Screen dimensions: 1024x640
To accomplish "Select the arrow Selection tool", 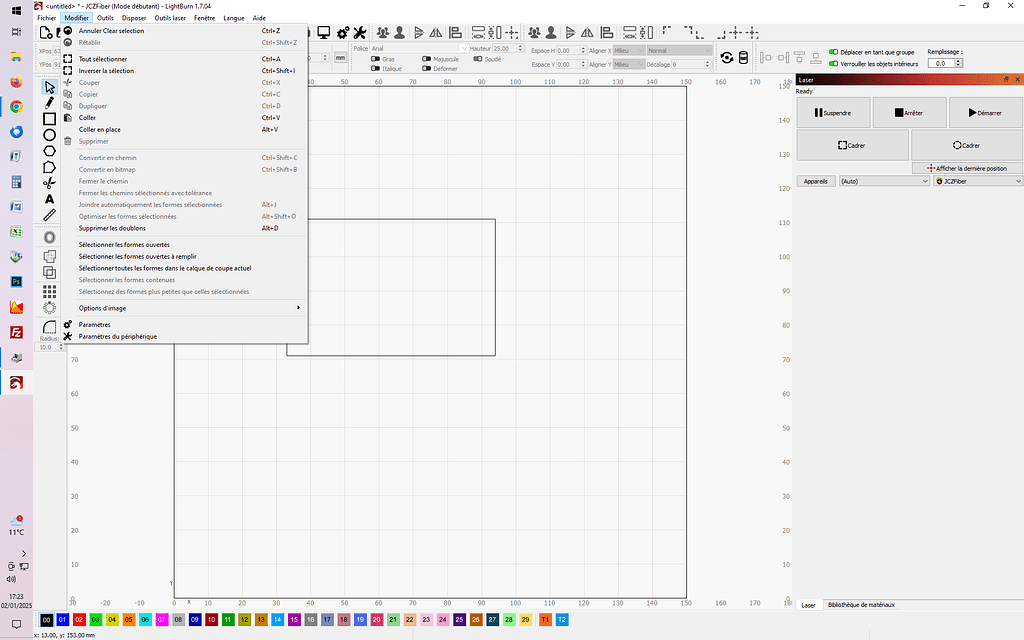I will pos(50,87).
